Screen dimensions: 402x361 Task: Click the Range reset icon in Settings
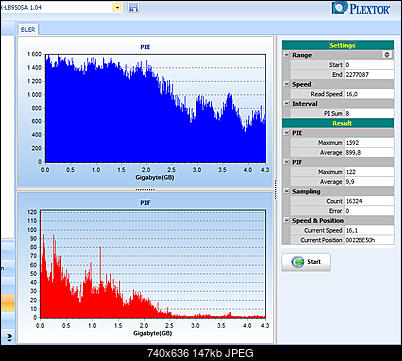(387, 55)
